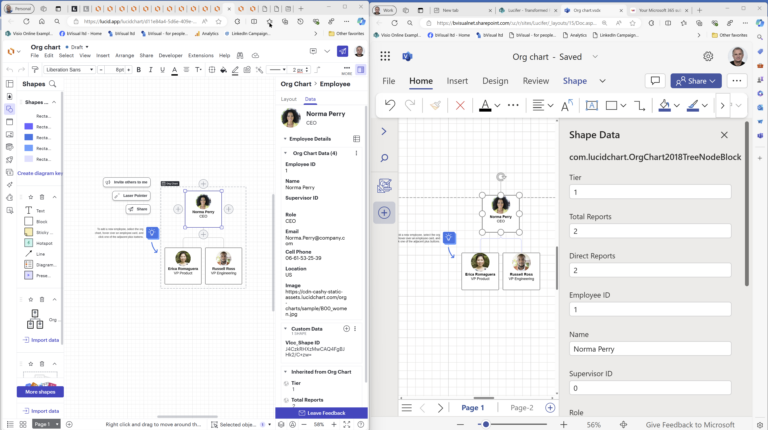Close the Shape Data pane
This screenshot has height=430, width=768.
tap(724, 135)
